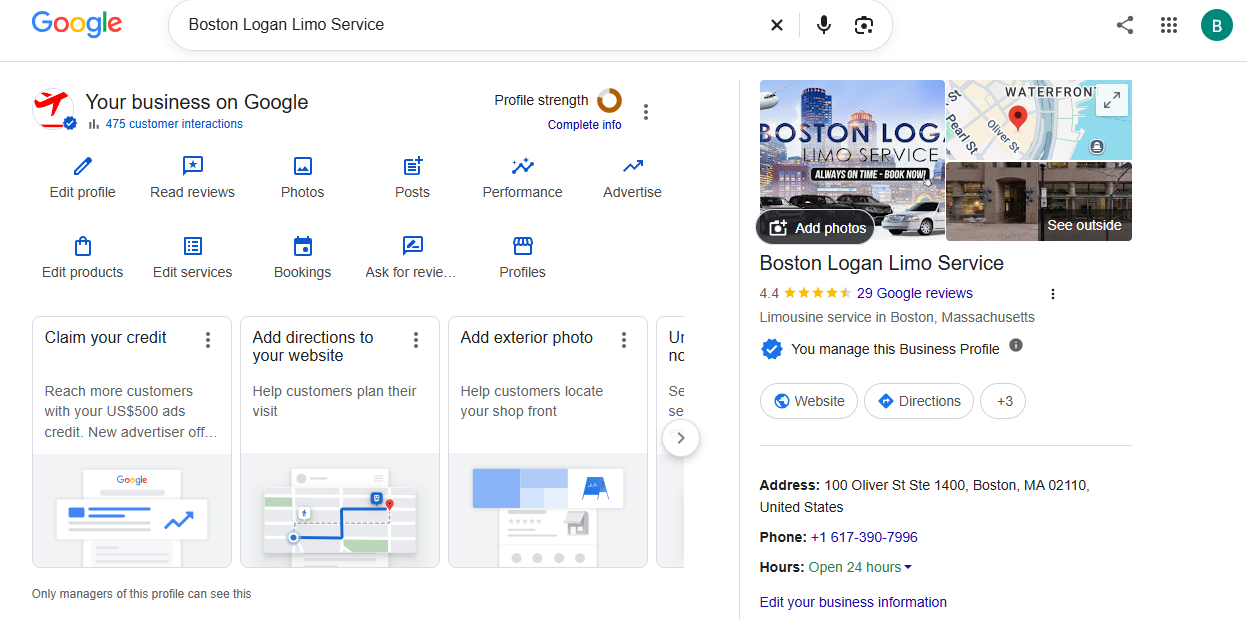The width and height of the screenshot is (1247, 620).
Task: Click the share icon in the header
Action: click(x=1125, y=25)
